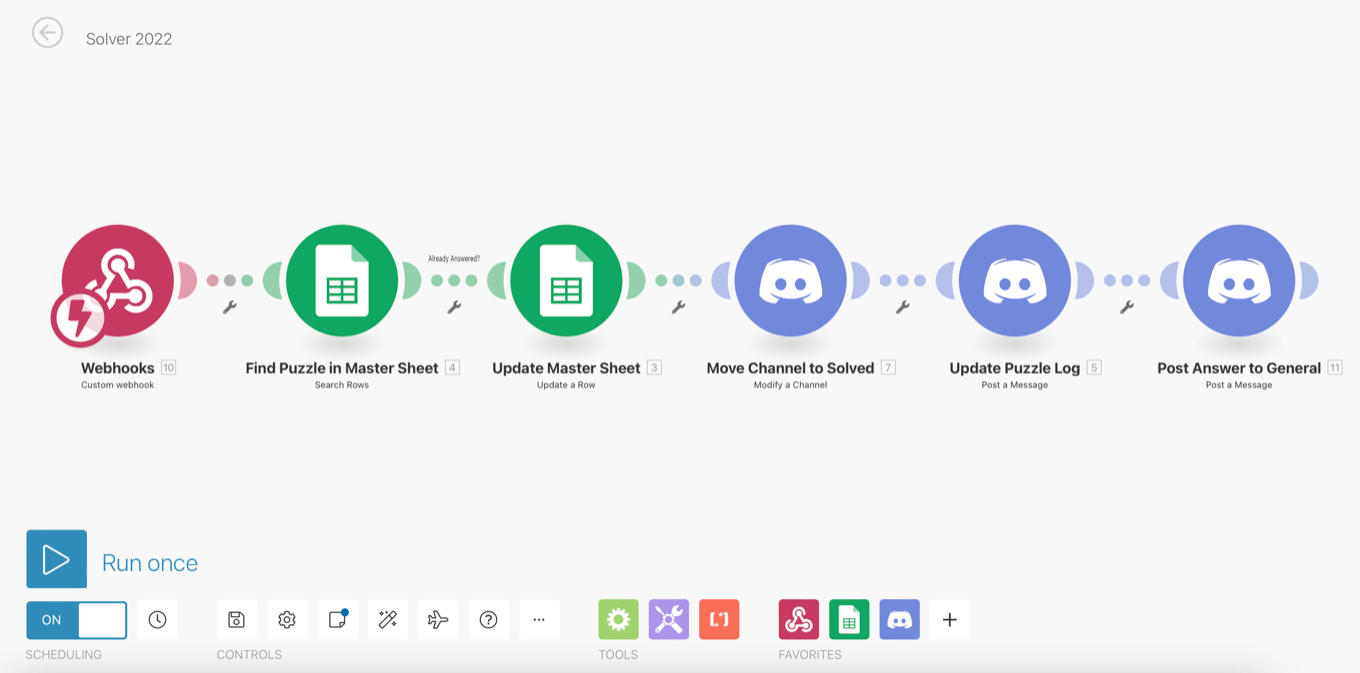
Task: Click the module number 4 badge
Action: click(x=452, y=368)
